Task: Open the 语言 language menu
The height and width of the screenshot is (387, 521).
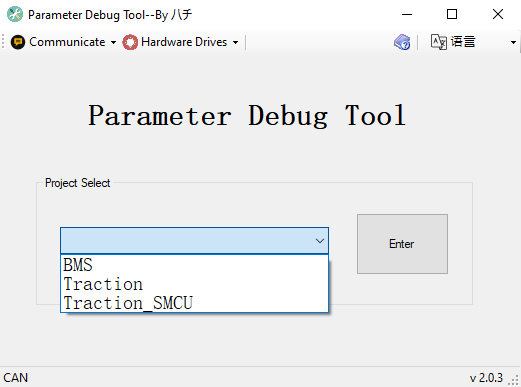Action: pyautogui.click(x=463, y=42)
